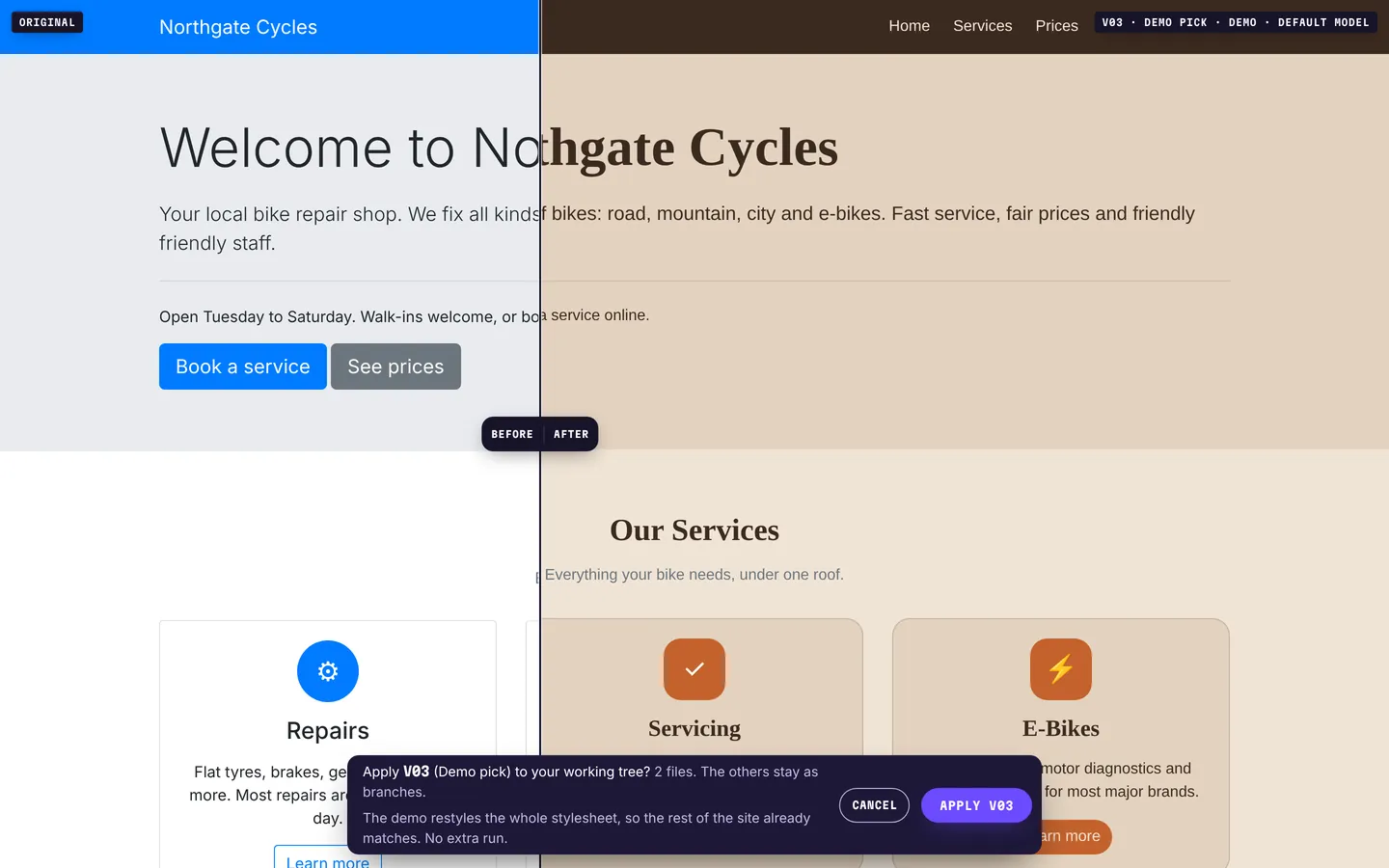Click Learn more under Repairs card
Viewport: 1389px width, 868px height.
328,857
